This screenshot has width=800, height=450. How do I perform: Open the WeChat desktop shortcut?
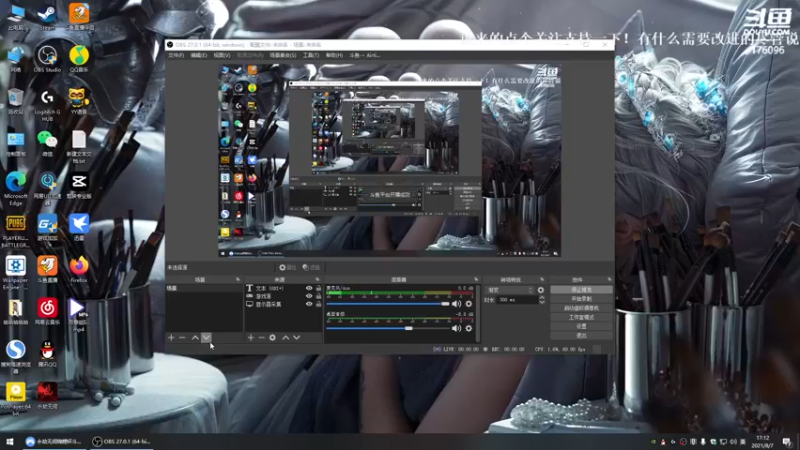pos(47,143)
